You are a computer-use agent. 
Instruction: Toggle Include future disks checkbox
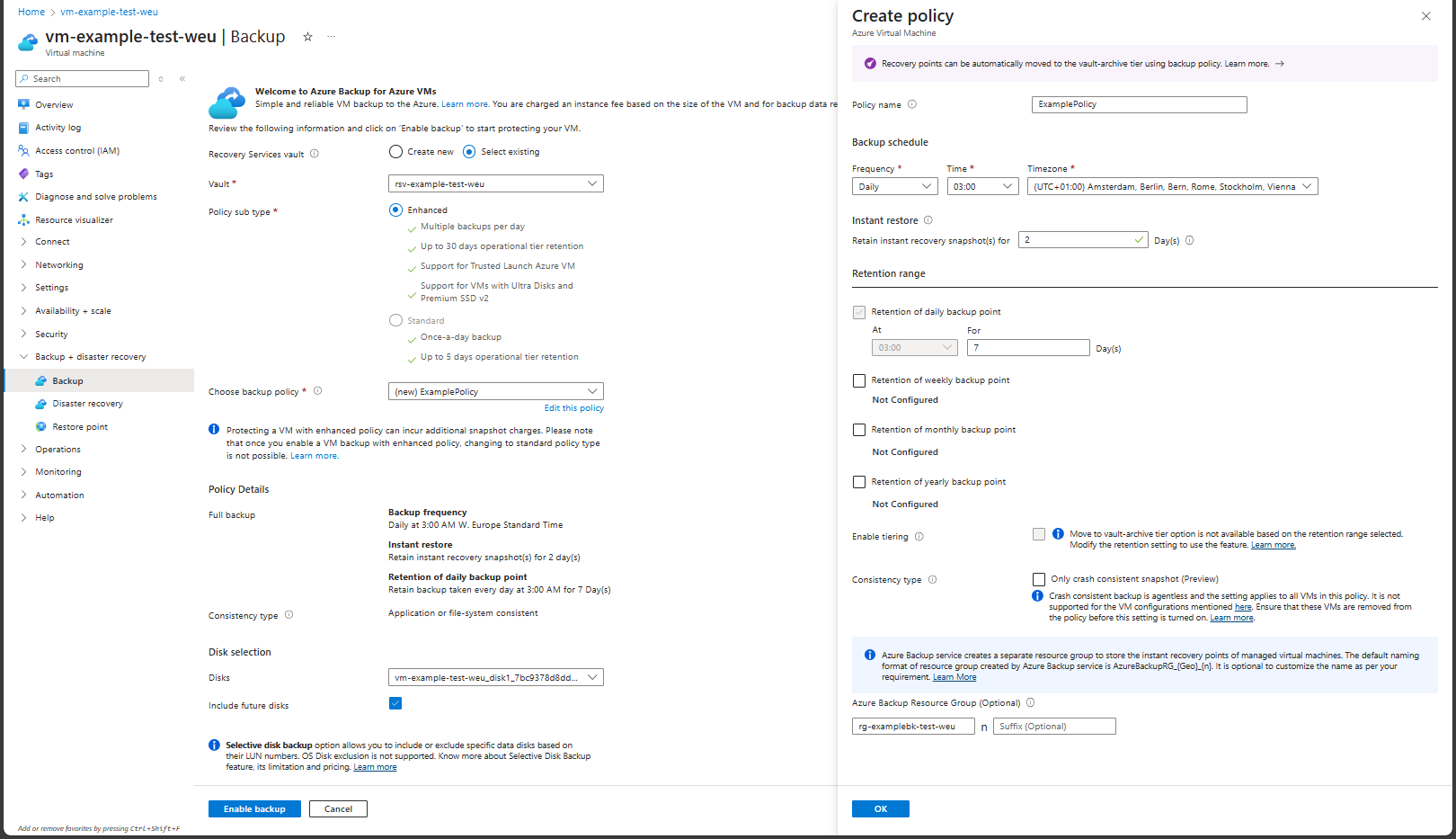395,703
